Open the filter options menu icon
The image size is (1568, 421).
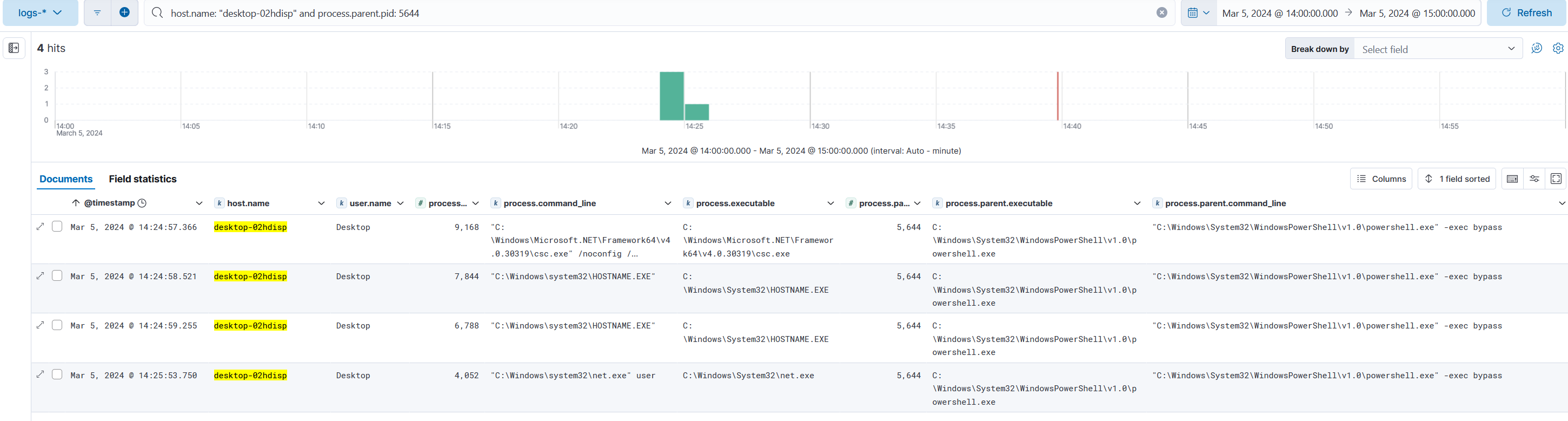(97, 13)
